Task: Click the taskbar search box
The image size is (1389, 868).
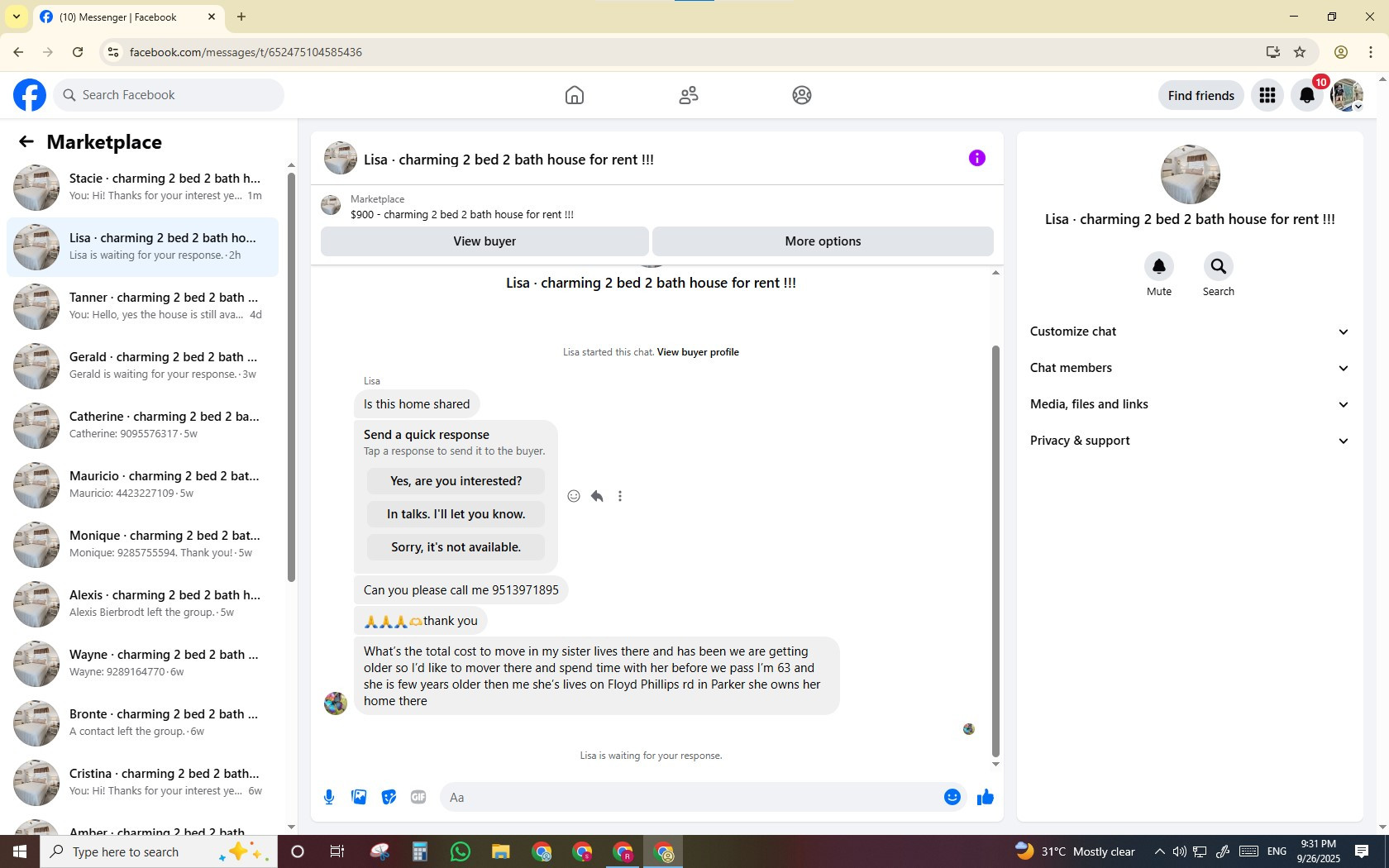Action: (157, 851)
